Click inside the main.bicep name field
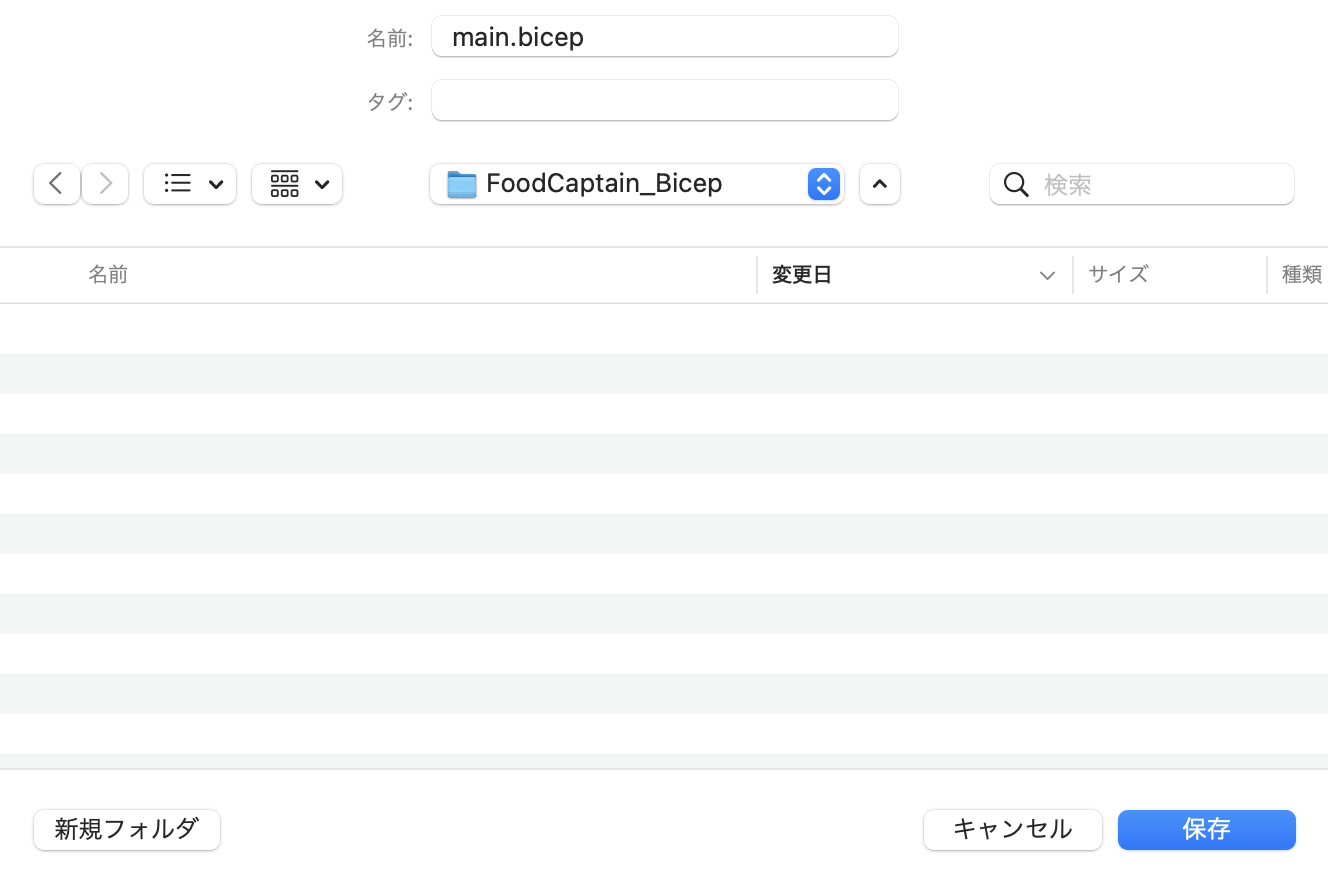The height and width of the screenshot is (872, 1328). click(664, 36)
